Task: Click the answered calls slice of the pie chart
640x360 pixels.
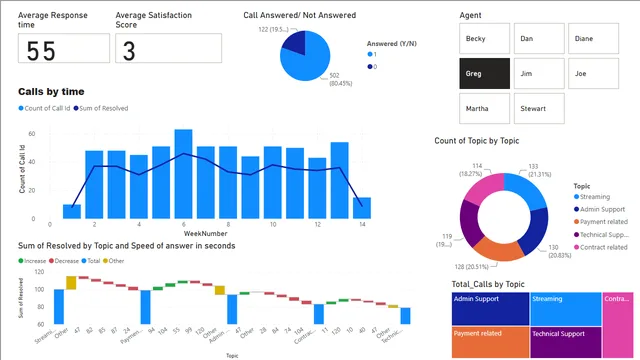Action: (x=308, y=63)
